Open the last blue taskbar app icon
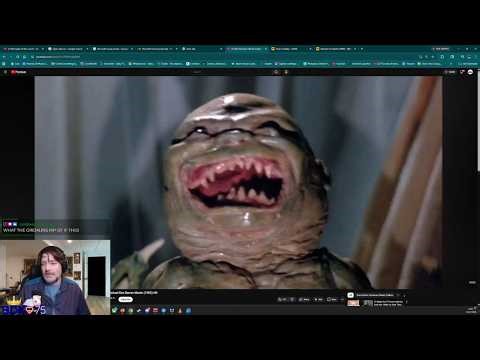Image resolution: width=480 pixels, height=360 pixels. tap(188, 310)
